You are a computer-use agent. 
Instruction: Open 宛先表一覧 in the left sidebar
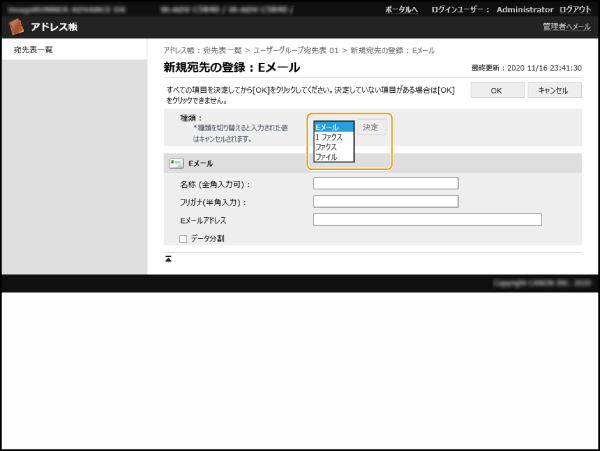pyautogui.click(x=33, y=48)
